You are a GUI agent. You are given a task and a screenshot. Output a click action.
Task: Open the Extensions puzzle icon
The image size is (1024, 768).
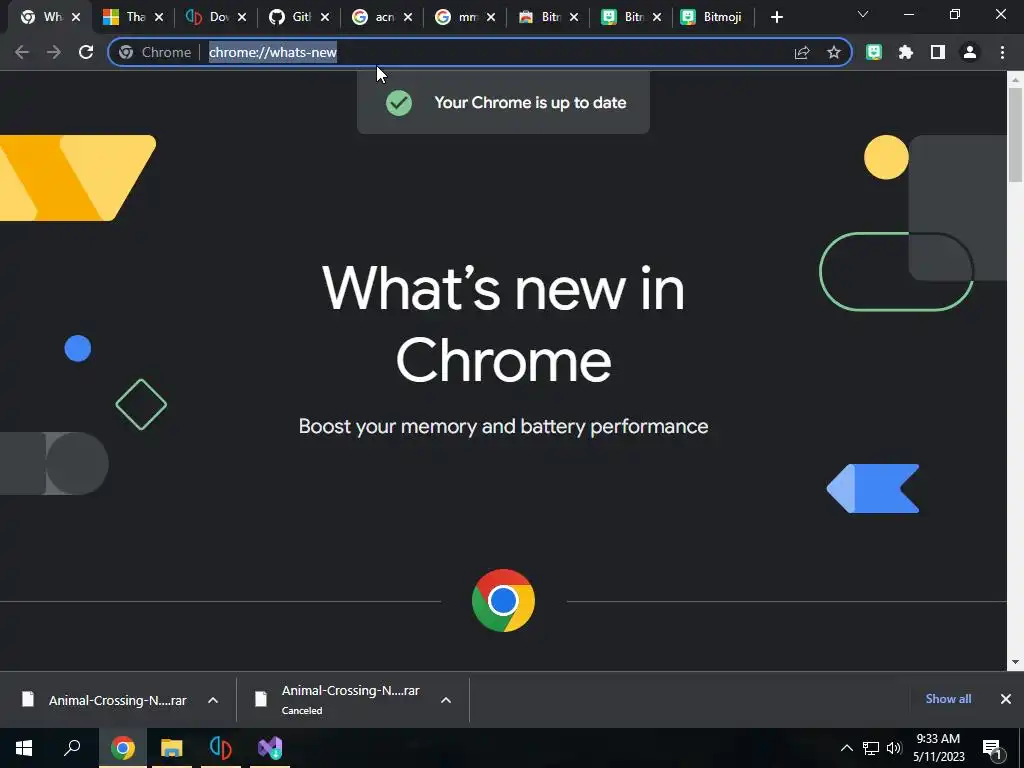pyautogui.click(x=906, y=52)
